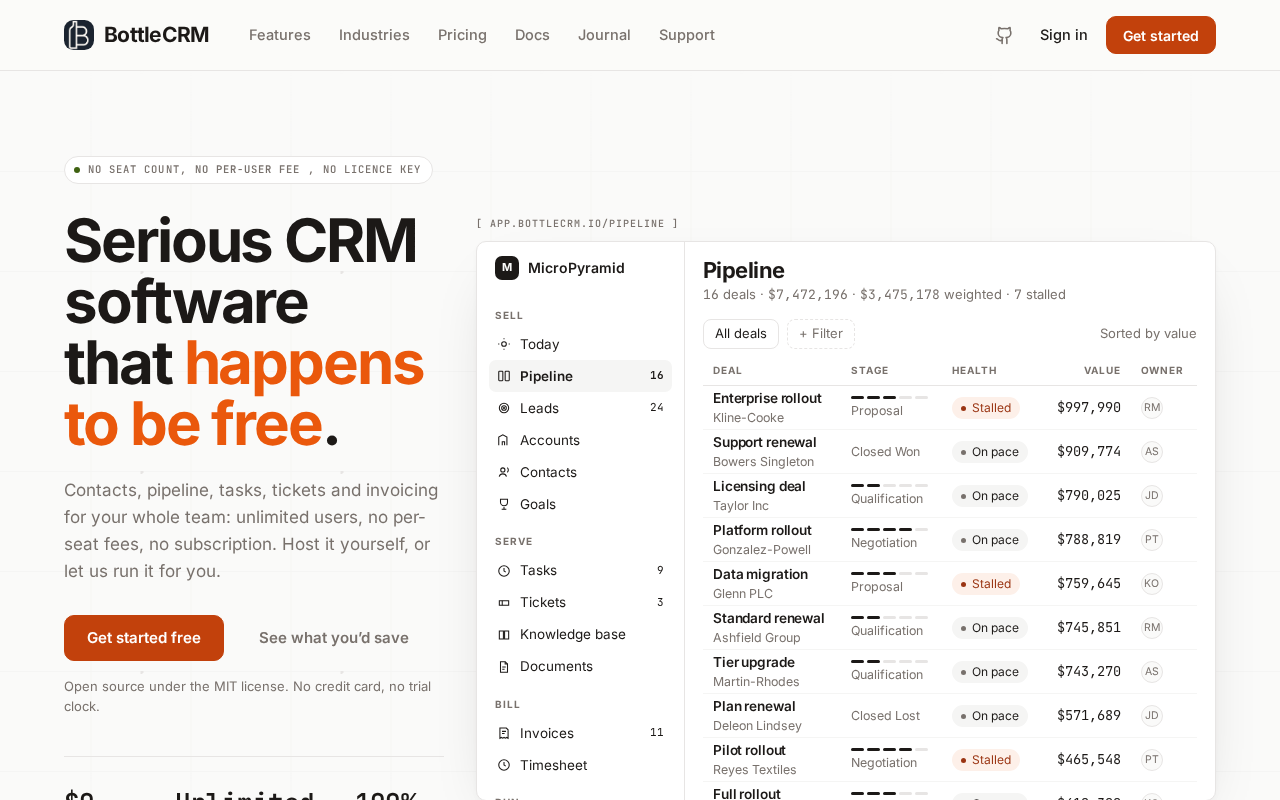Click the $909,774 deal value

(x=1089, y=452)
